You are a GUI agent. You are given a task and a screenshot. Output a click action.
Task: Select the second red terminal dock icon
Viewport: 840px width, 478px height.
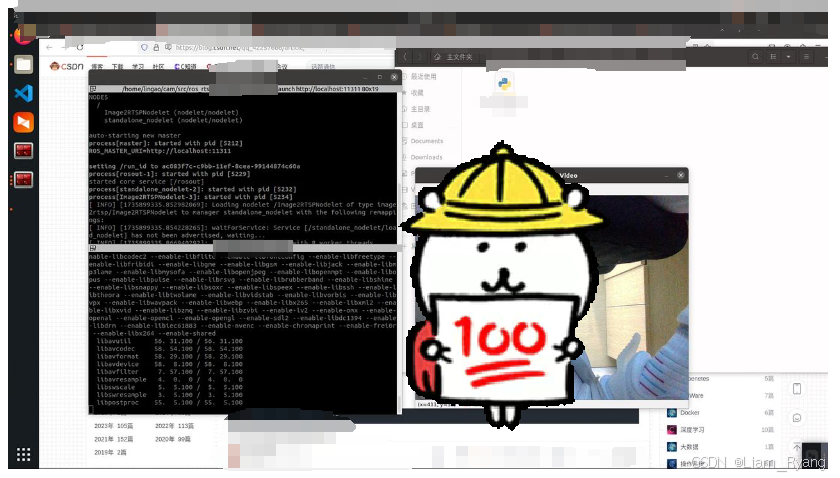tap(23, 179)
